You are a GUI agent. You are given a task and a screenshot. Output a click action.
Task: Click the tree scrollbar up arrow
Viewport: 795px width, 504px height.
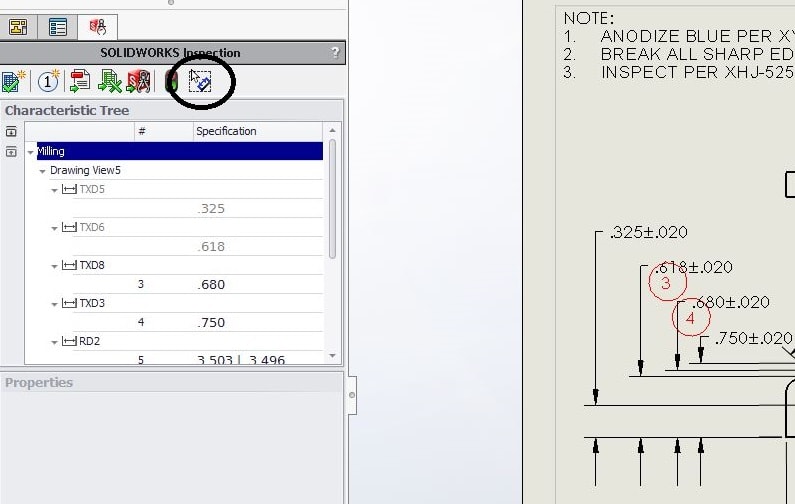point(333,130)
